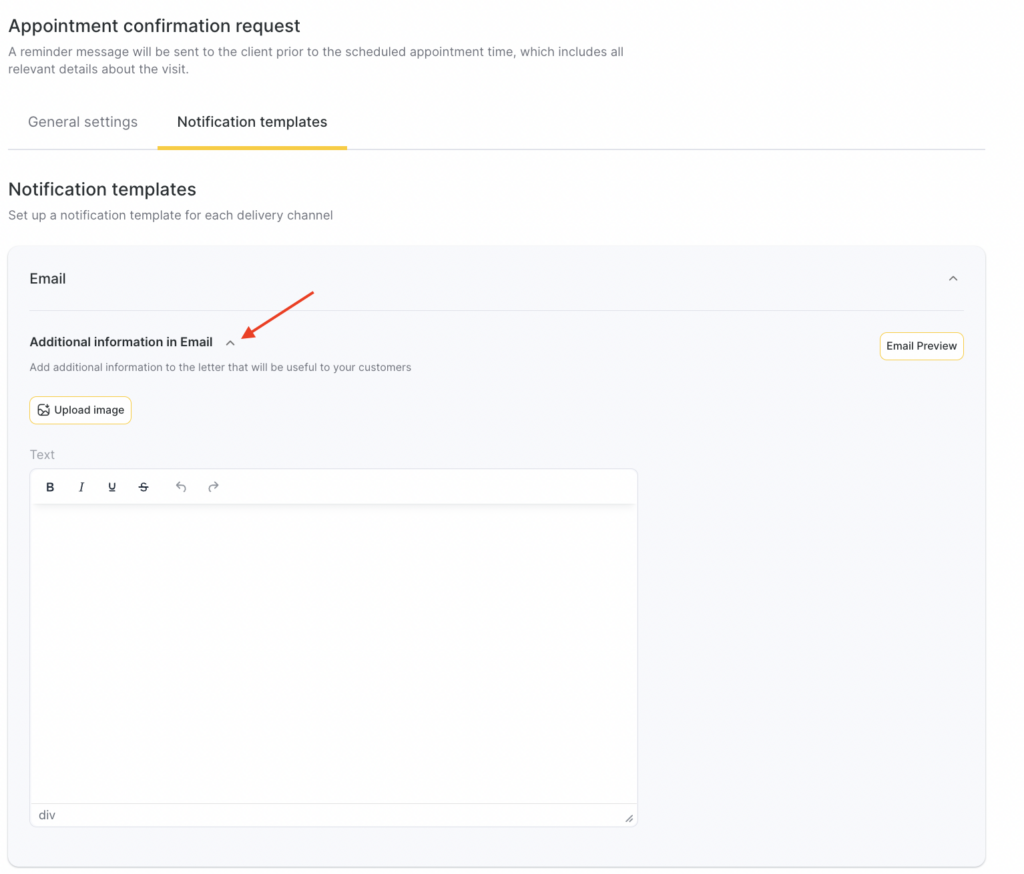
Task: Redo the last undone edit
Action: tap(213, 487)
